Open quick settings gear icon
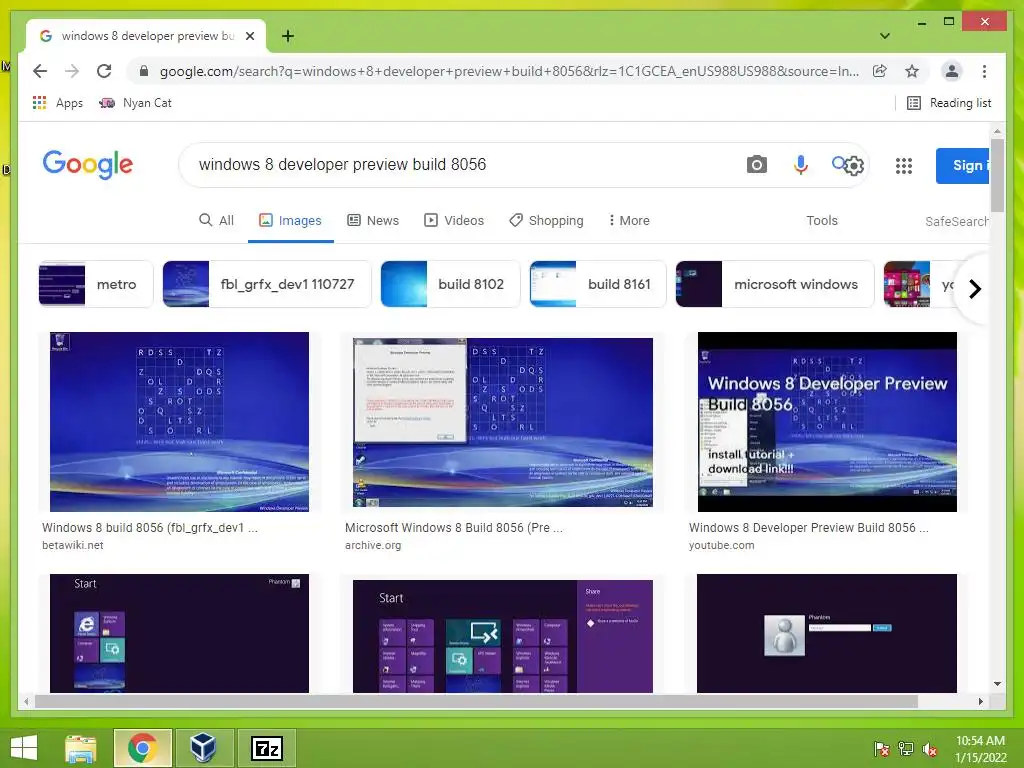The height and width of the screenshot is (768, 1024). (x=854, y=166)
